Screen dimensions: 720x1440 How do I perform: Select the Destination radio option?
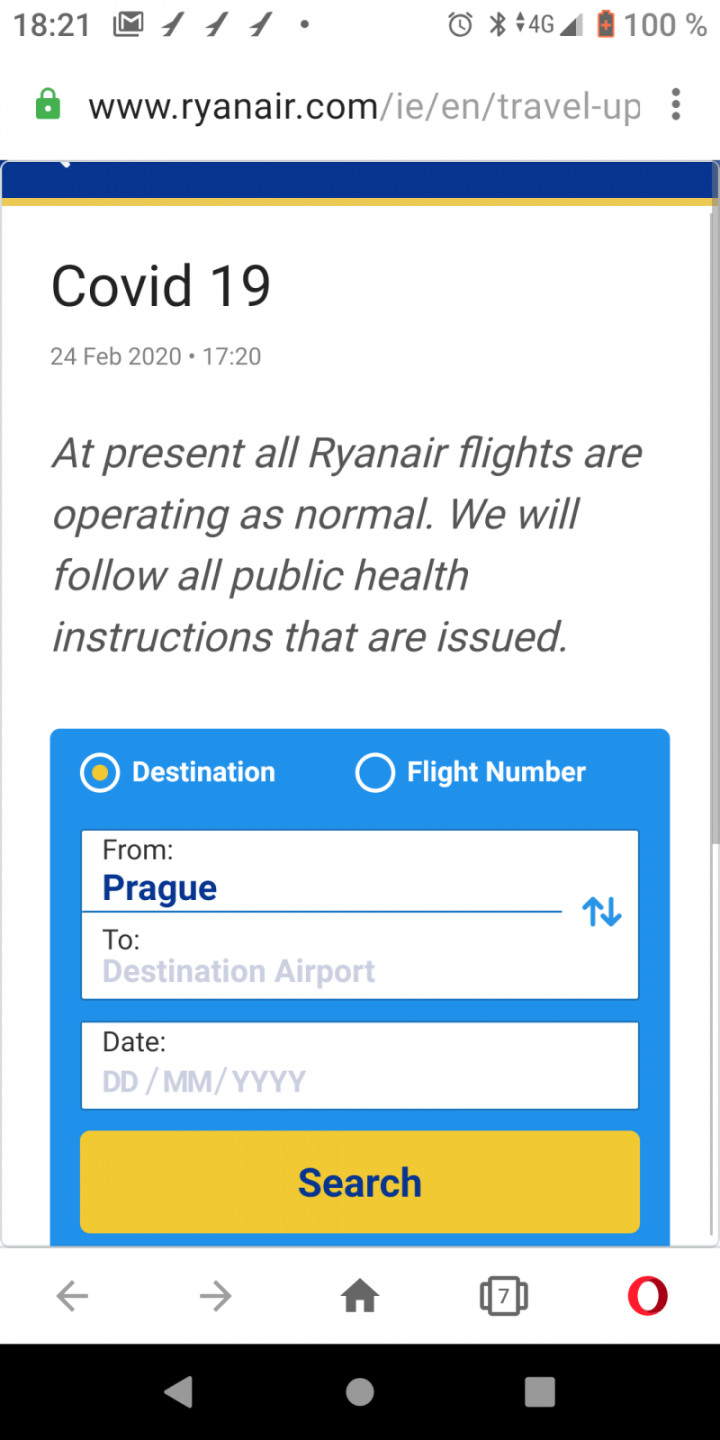(100, 773)
